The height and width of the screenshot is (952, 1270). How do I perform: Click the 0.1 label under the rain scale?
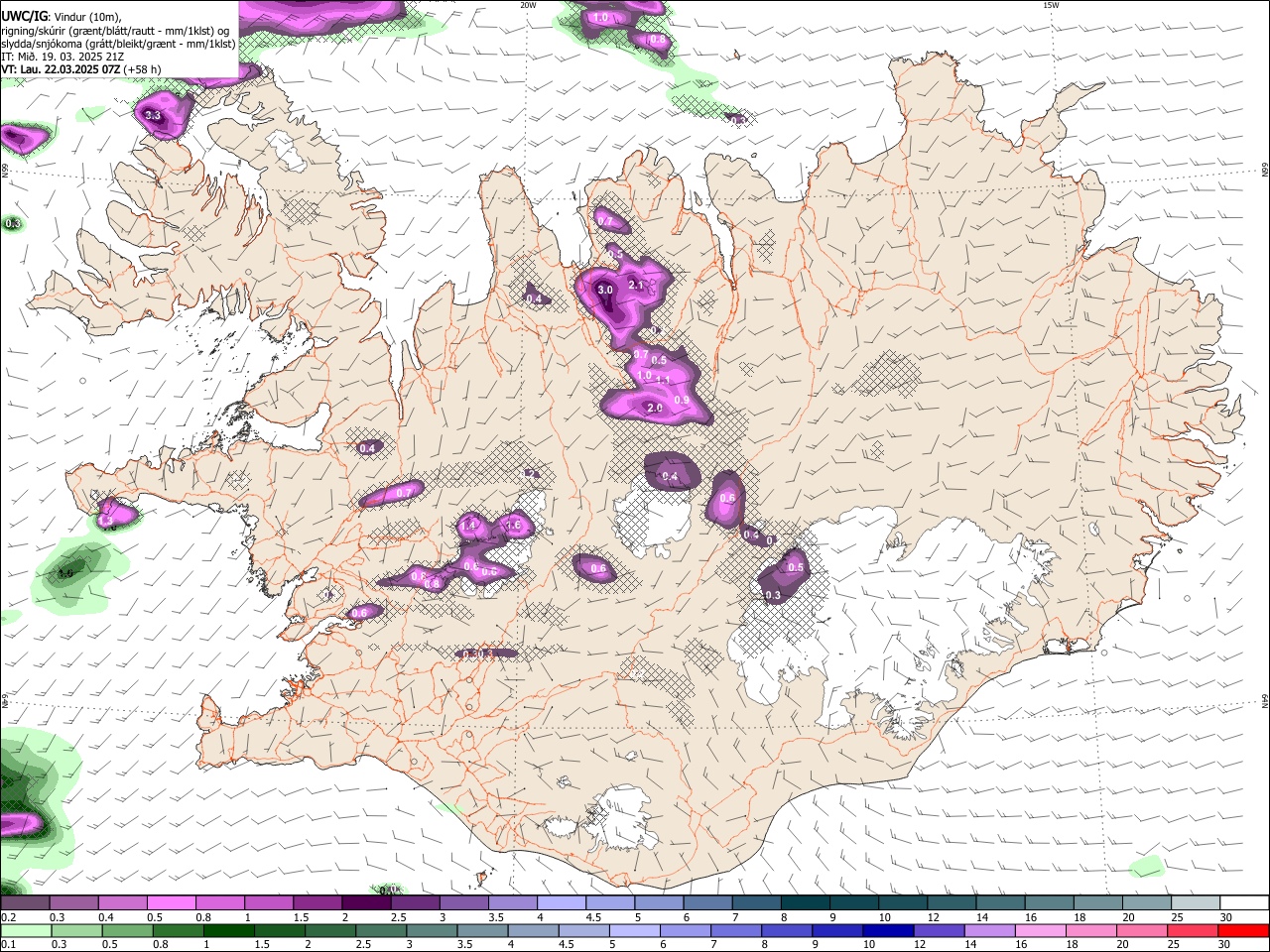click(x=6, y=945)
